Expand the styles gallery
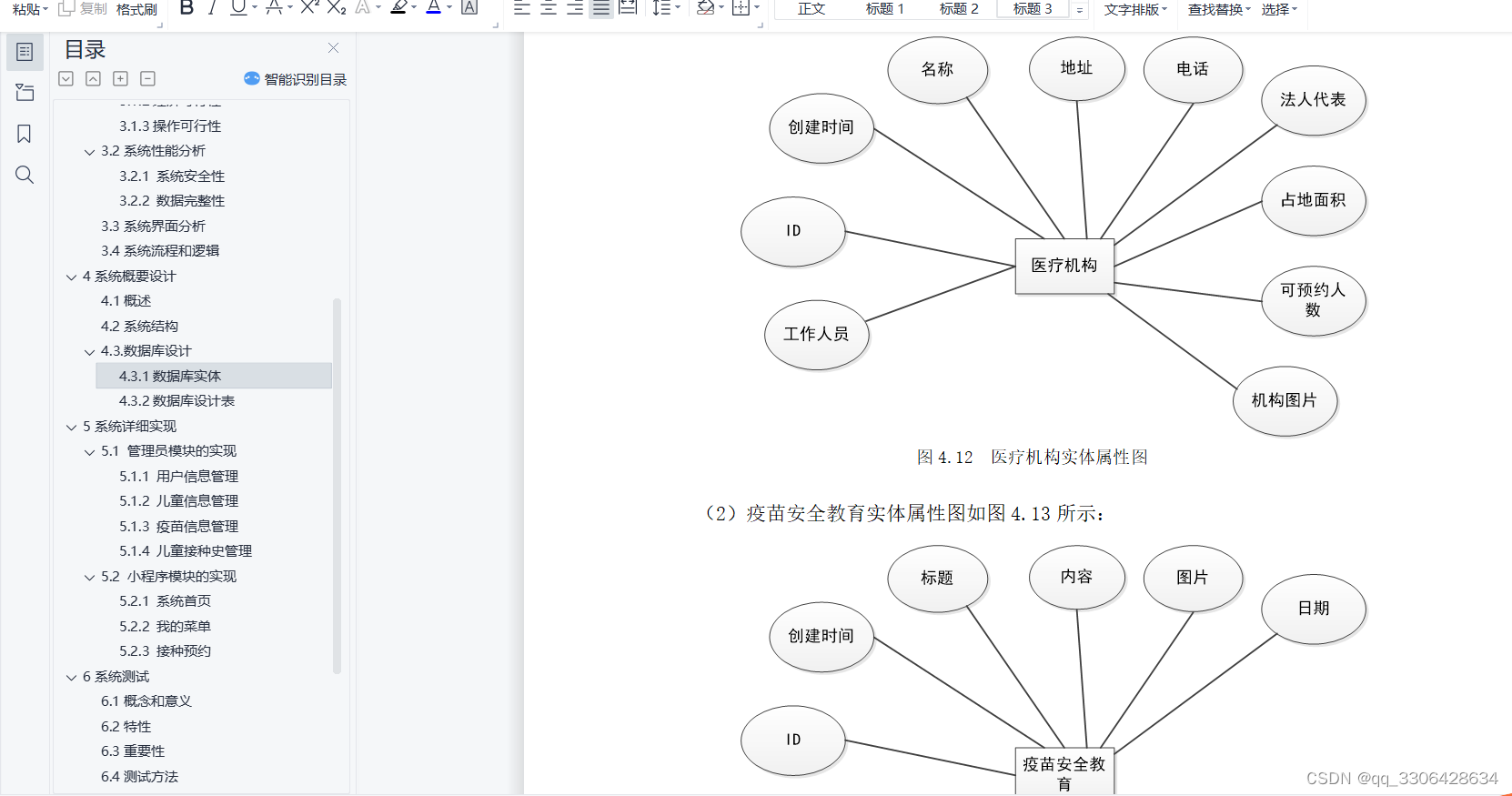 (x=1080, y=10)
